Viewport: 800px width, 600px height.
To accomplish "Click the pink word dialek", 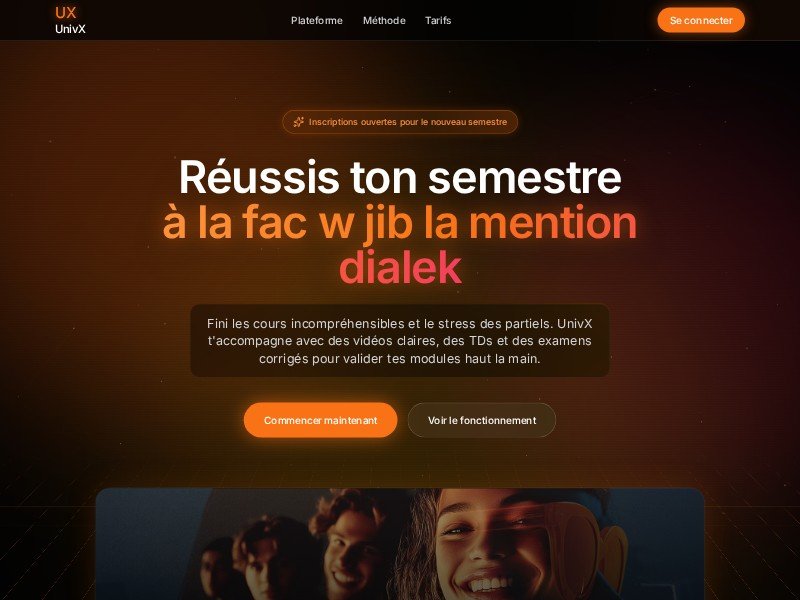I will pos(401,266).
